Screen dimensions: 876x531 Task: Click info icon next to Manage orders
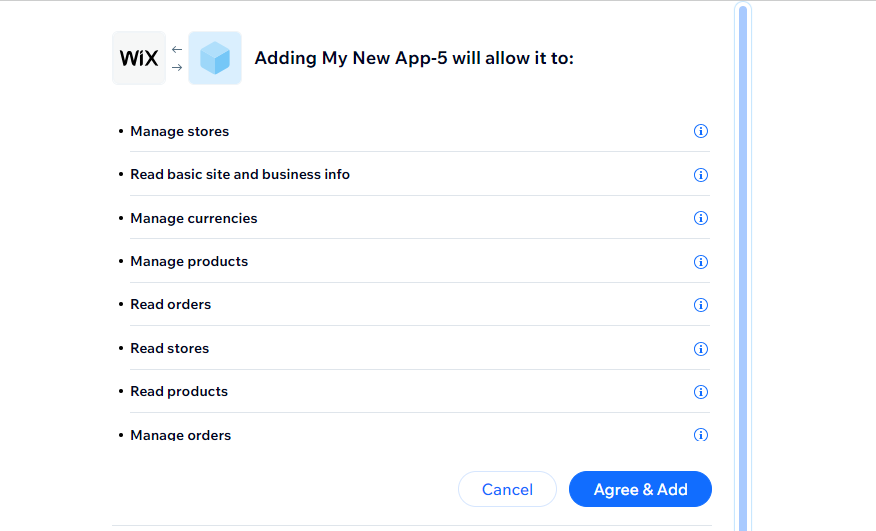[x=701, y=435]
